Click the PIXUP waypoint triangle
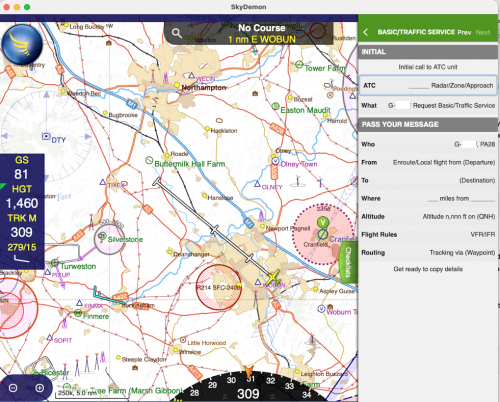This screenshot has height=402, width=500. pyautogui.click(x=48, y=272)
